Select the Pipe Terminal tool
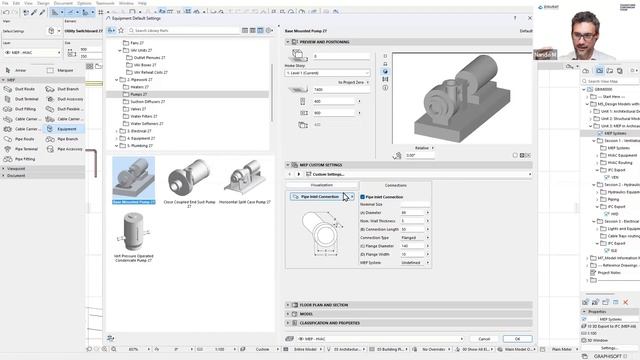Viewport: 640px width, 360px height. (x=20, y=149)
